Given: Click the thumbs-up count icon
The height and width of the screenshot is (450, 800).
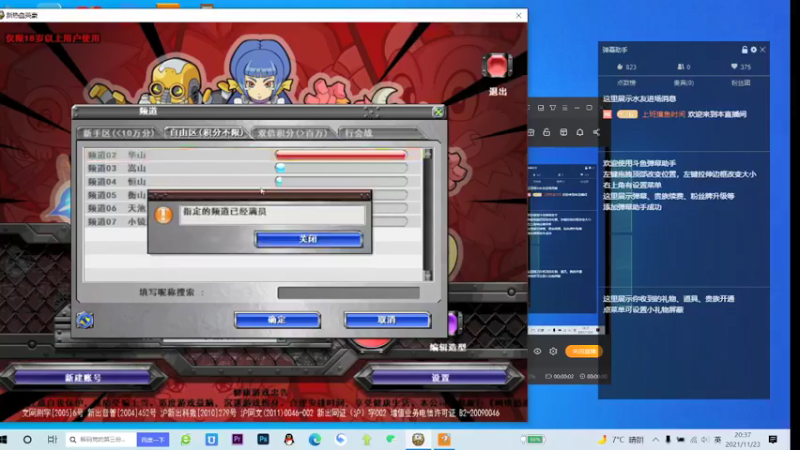Looking at the screenshot, I should coord(620,67).
